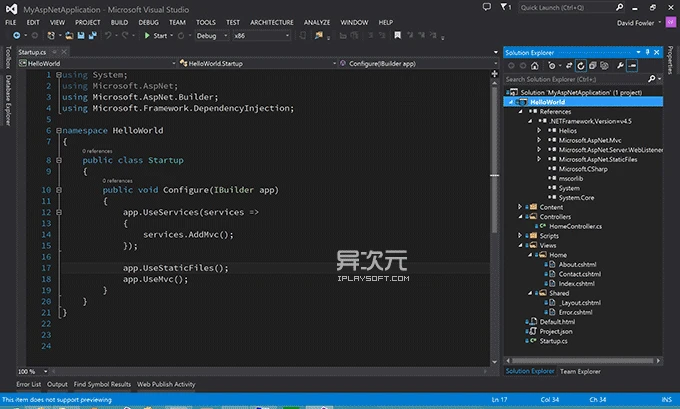680x409 pixels.
Task: Toggle the Show All Files icon
Action: [604, 66]
